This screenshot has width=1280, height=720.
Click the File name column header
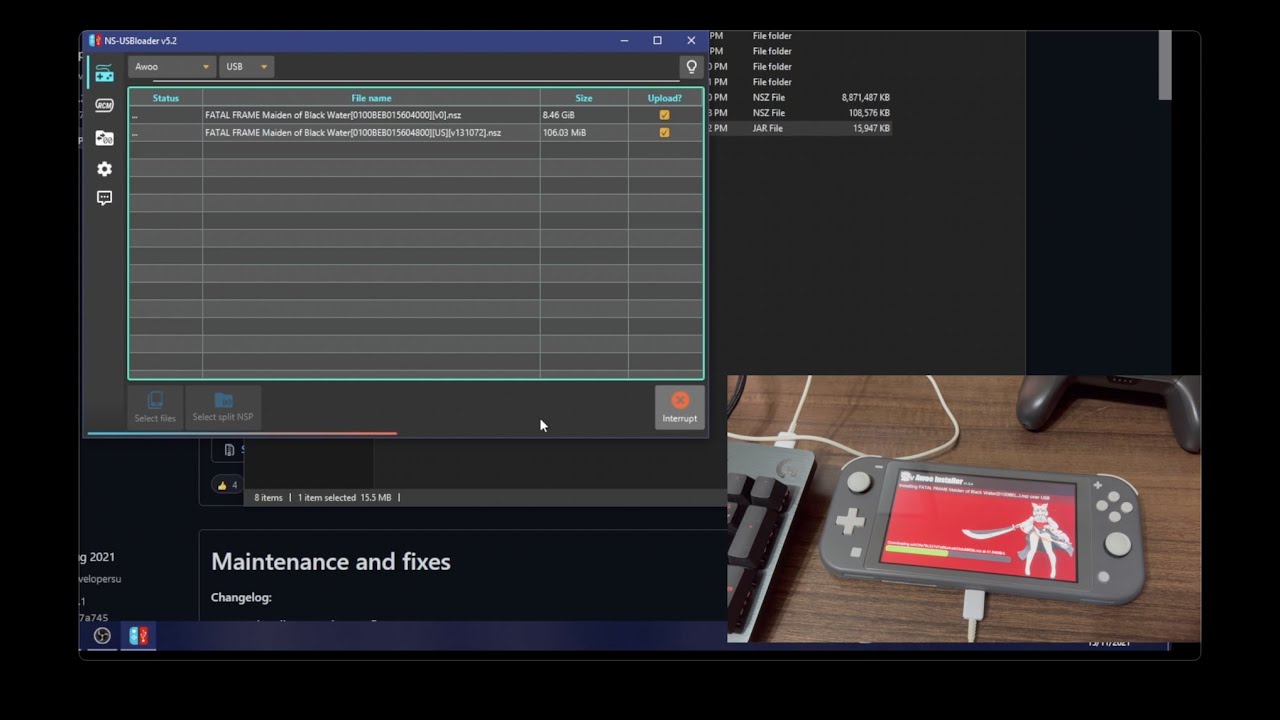pyautogui.click(x=371, y=98)
